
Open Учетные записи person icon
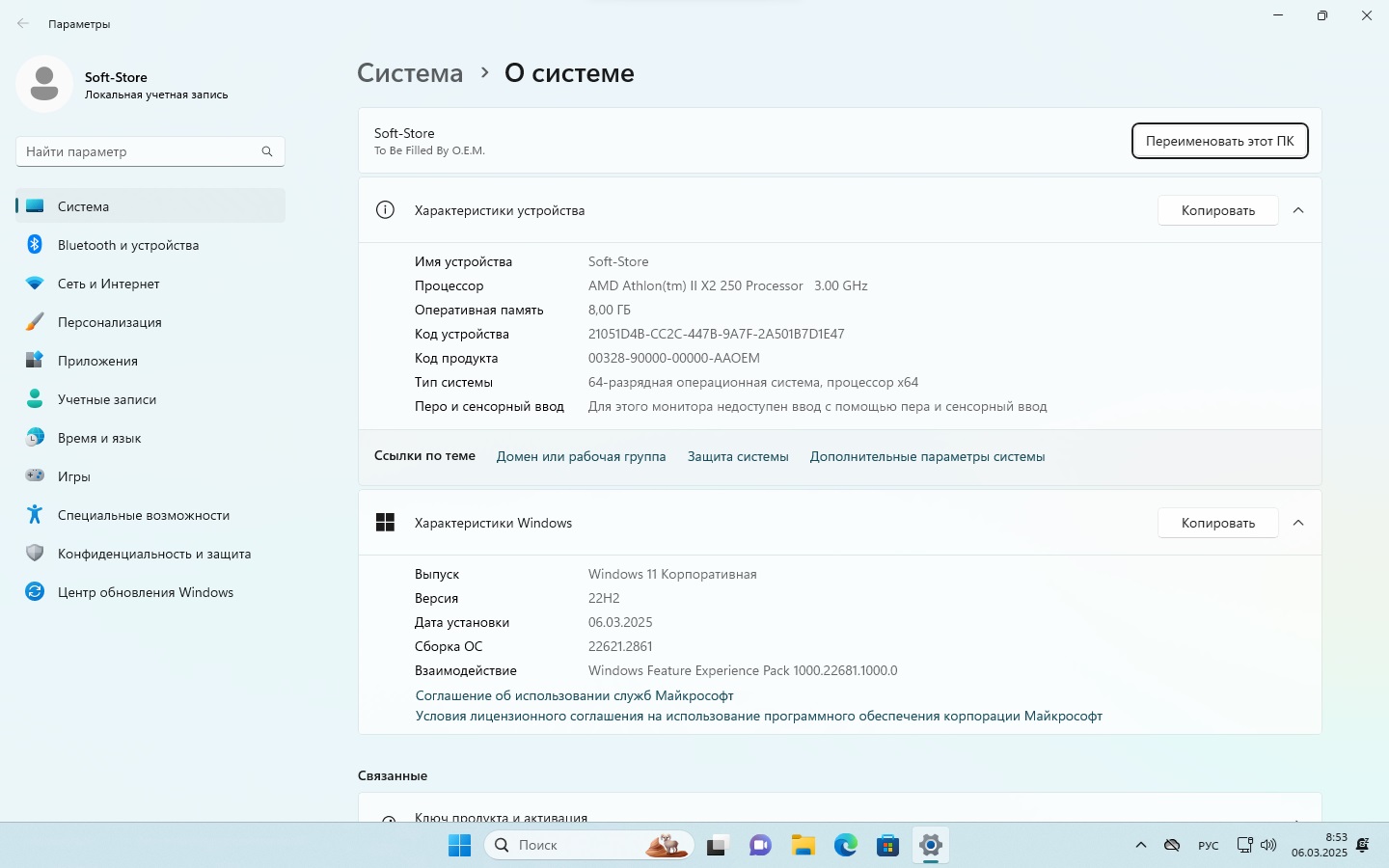click(x=35, y=399)
